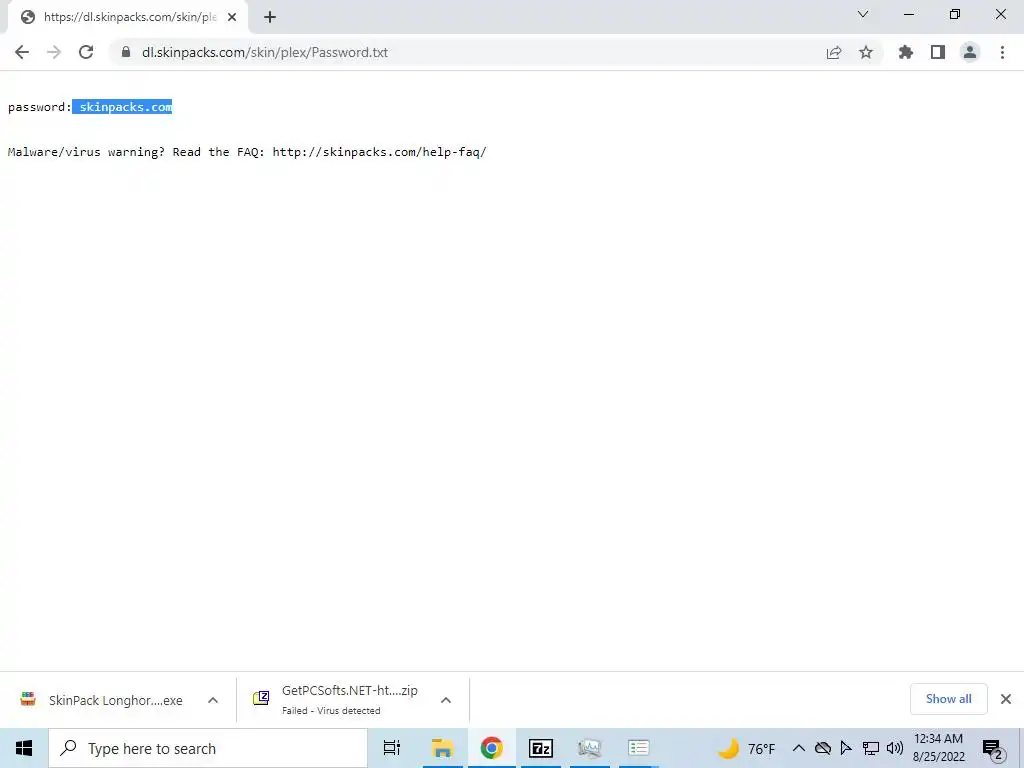Open the Extensions puzzle menu
The image size is (1024, 768).
tap(905, 52)
